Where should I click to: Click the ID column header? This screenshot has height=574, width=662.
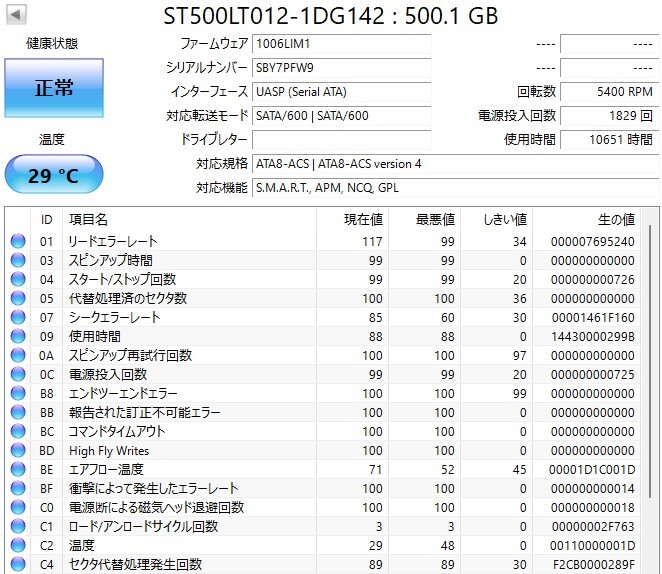pyautogui.click(x=46, y=219)
